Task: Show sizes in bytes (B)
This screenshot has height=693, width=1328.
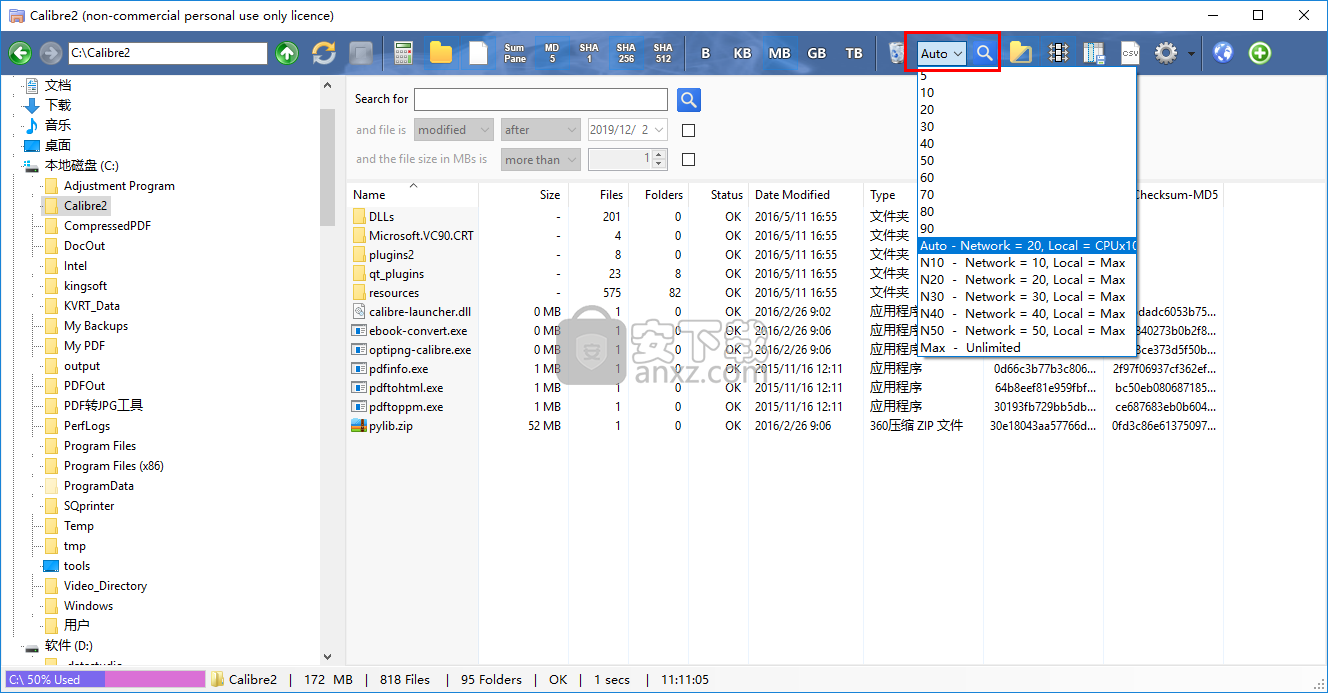Action: [x=706, y=53]
